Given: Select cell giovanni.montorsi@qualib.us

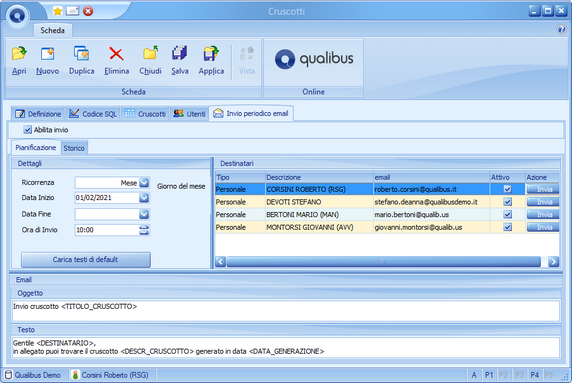Looking at the screenshot, I should tap(432, 227).
